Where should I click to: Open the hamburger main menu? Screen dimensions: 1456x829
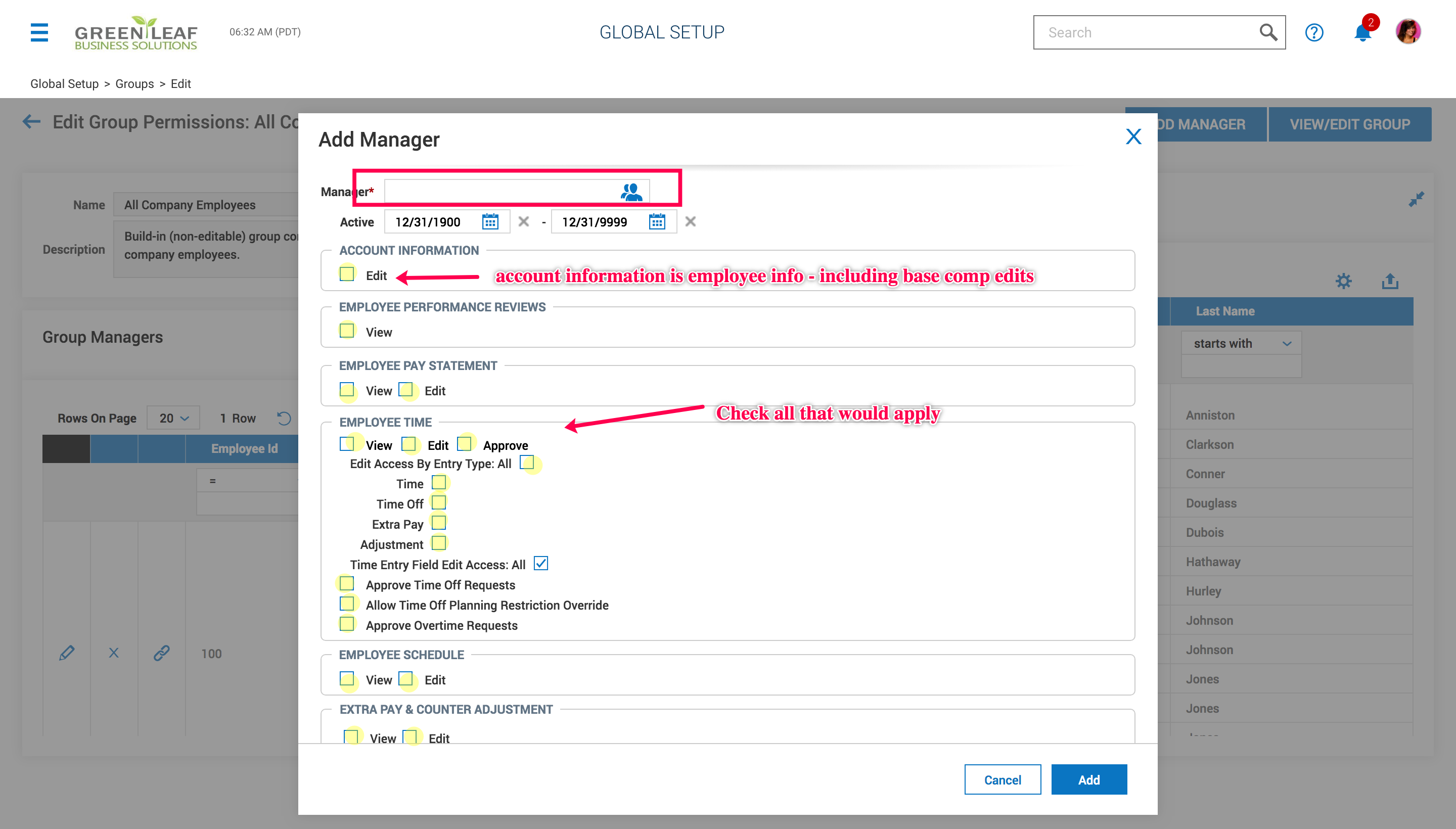pos(39,32)
